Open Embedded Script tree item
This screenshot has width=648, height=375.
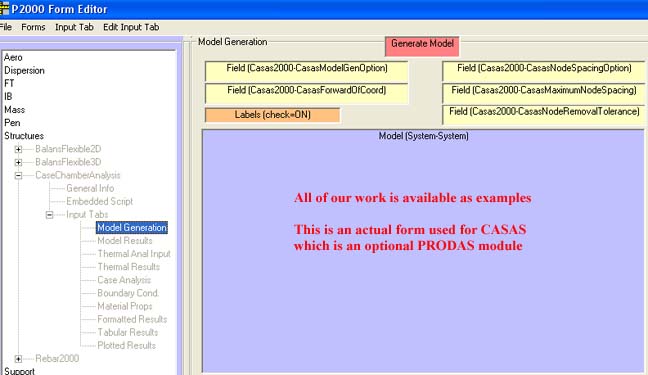click(100, 202)
